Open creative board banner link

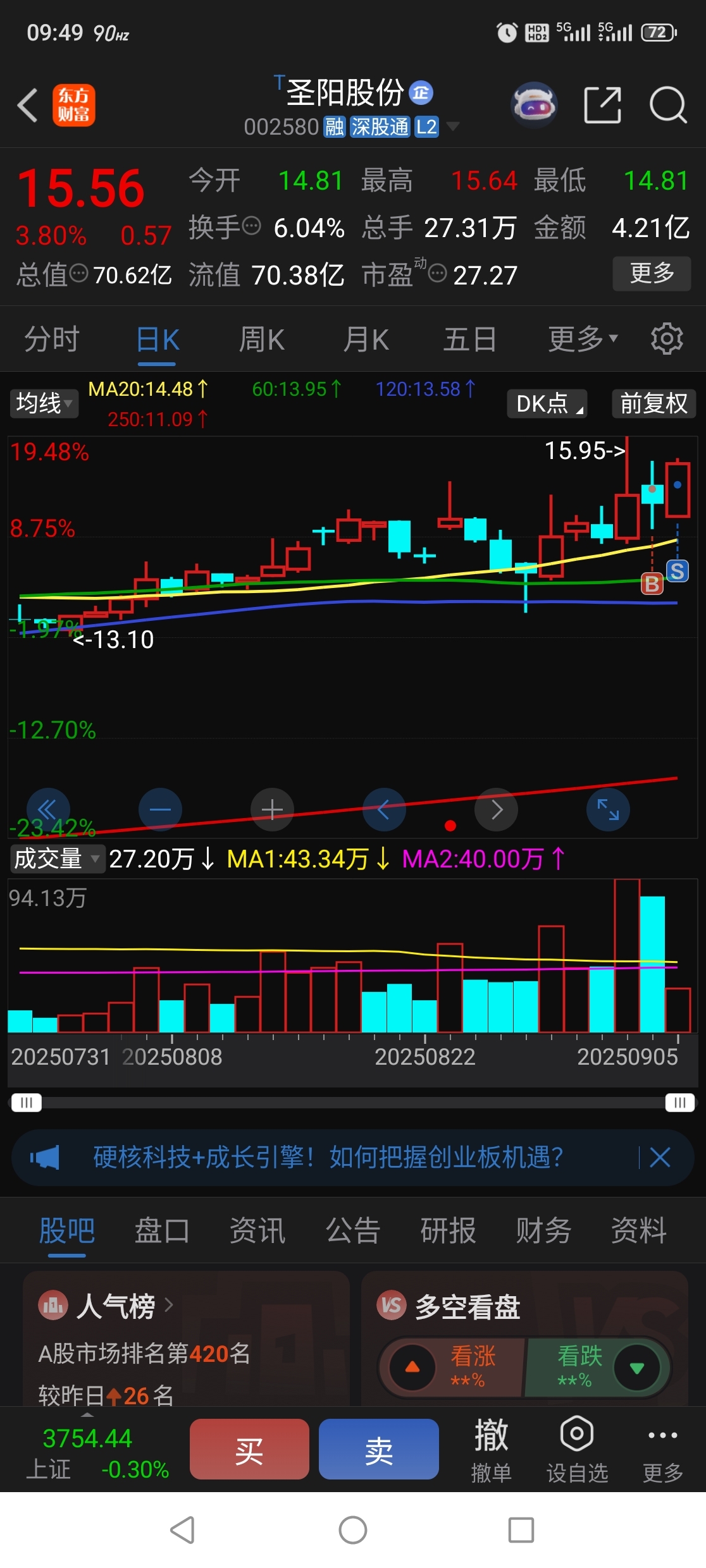(328, 1158)
